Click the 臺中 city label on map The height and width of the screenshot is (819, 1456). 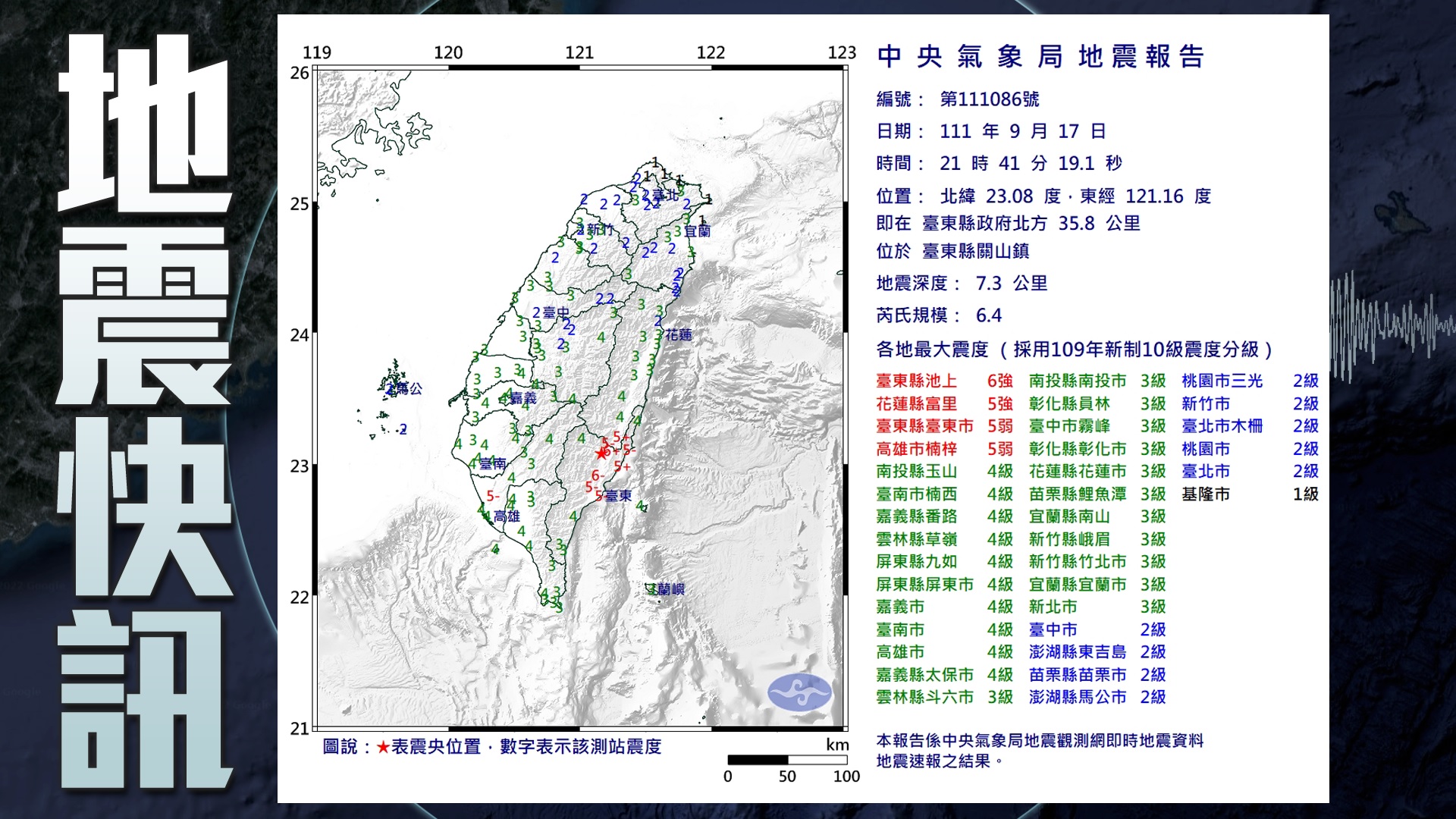point(556,312)
